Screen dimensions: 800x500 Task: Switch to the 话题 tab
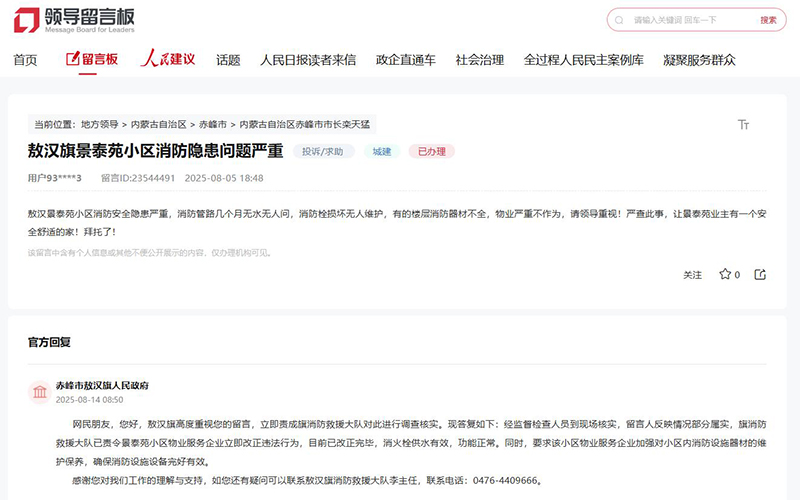pos(228,60)
